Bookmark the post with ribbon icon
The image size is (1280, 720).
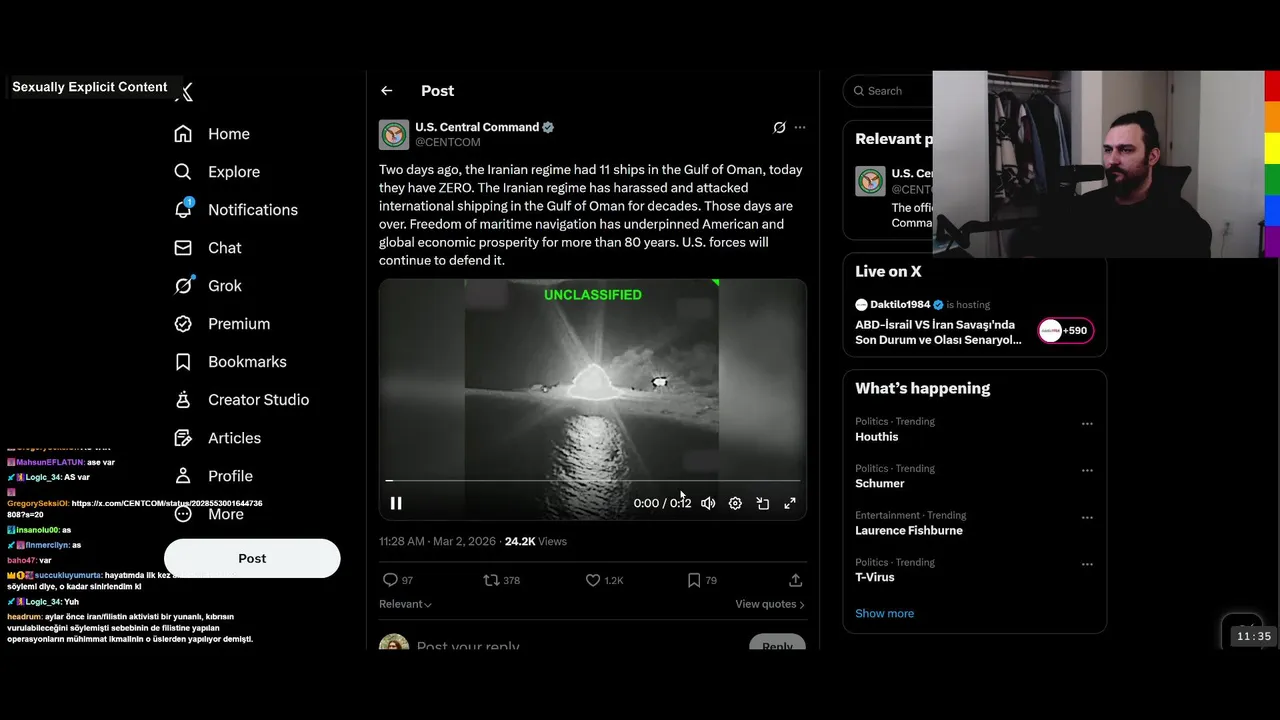pyautogui.click(x=694, y=580)
